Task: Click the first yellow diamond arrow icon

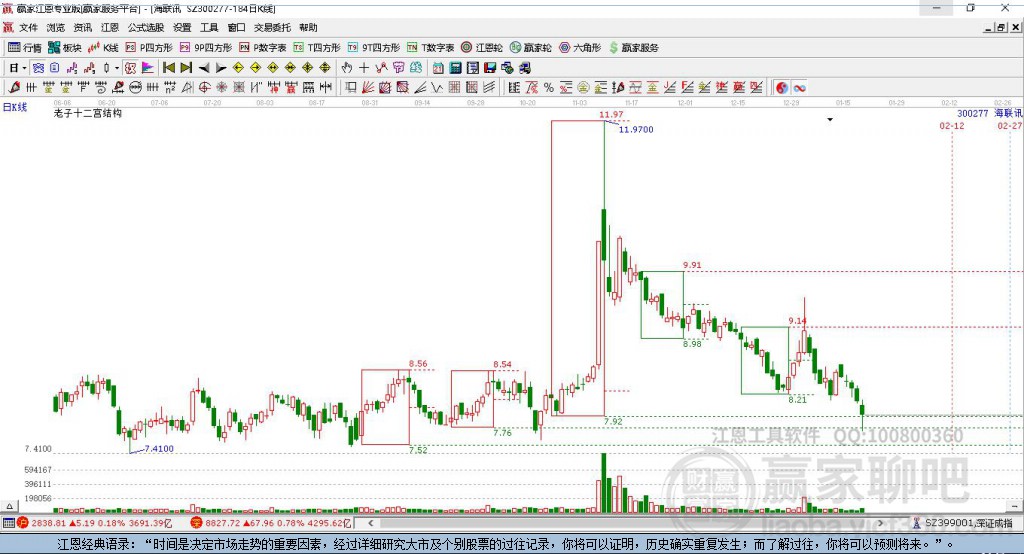Action: coord(238,68)
